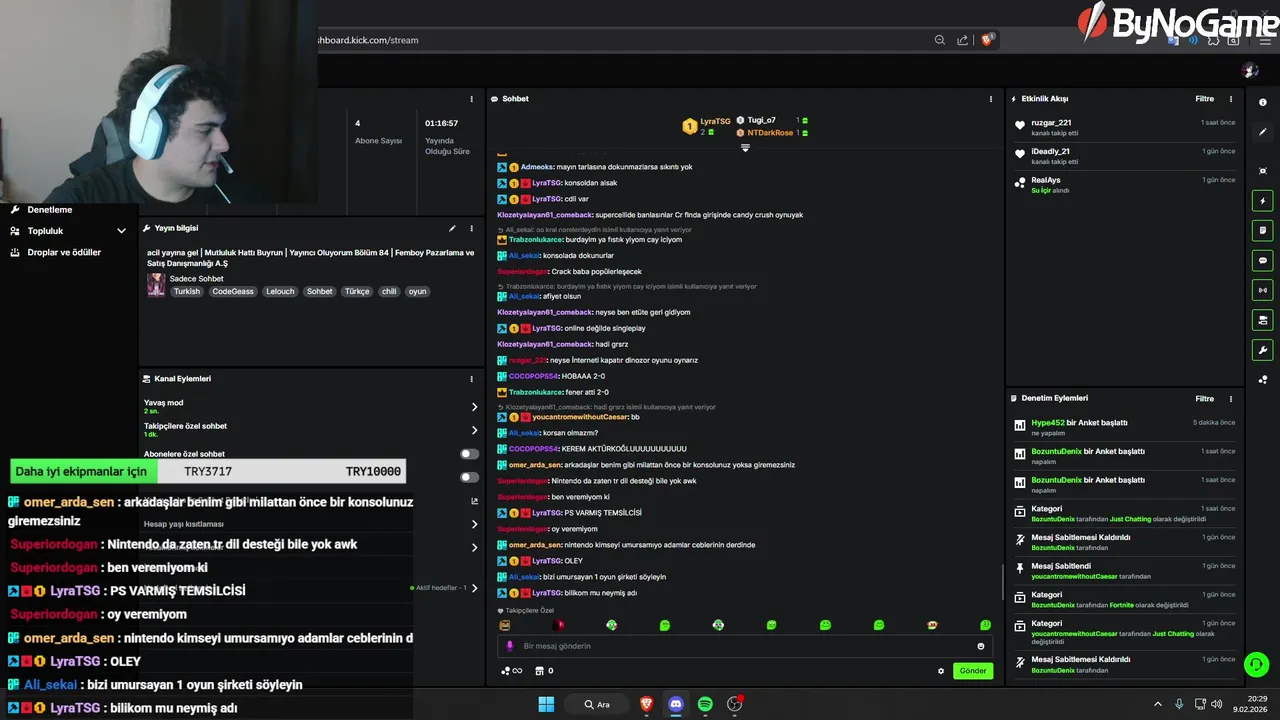Click Abone Sayısı stat value 4
This screenshot has width=1280, height=720.
357,124
